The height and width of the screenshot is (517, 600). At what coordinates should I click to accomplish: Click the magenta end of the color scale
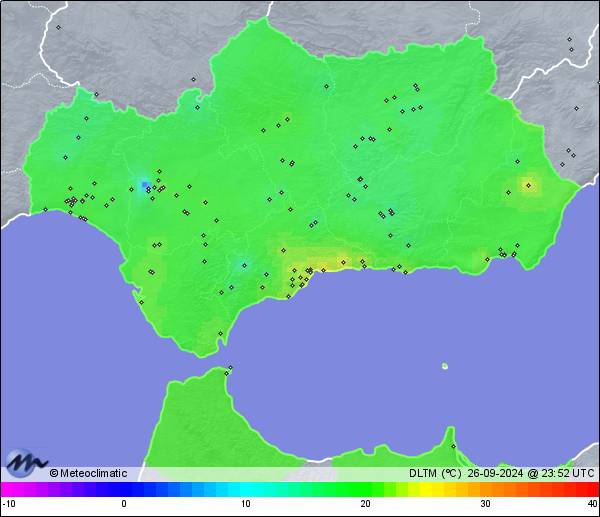[9, 489]
